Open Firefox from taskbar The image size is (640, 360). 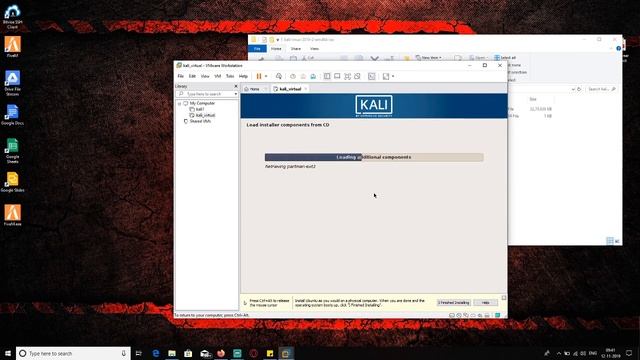[x=221, y=353]
